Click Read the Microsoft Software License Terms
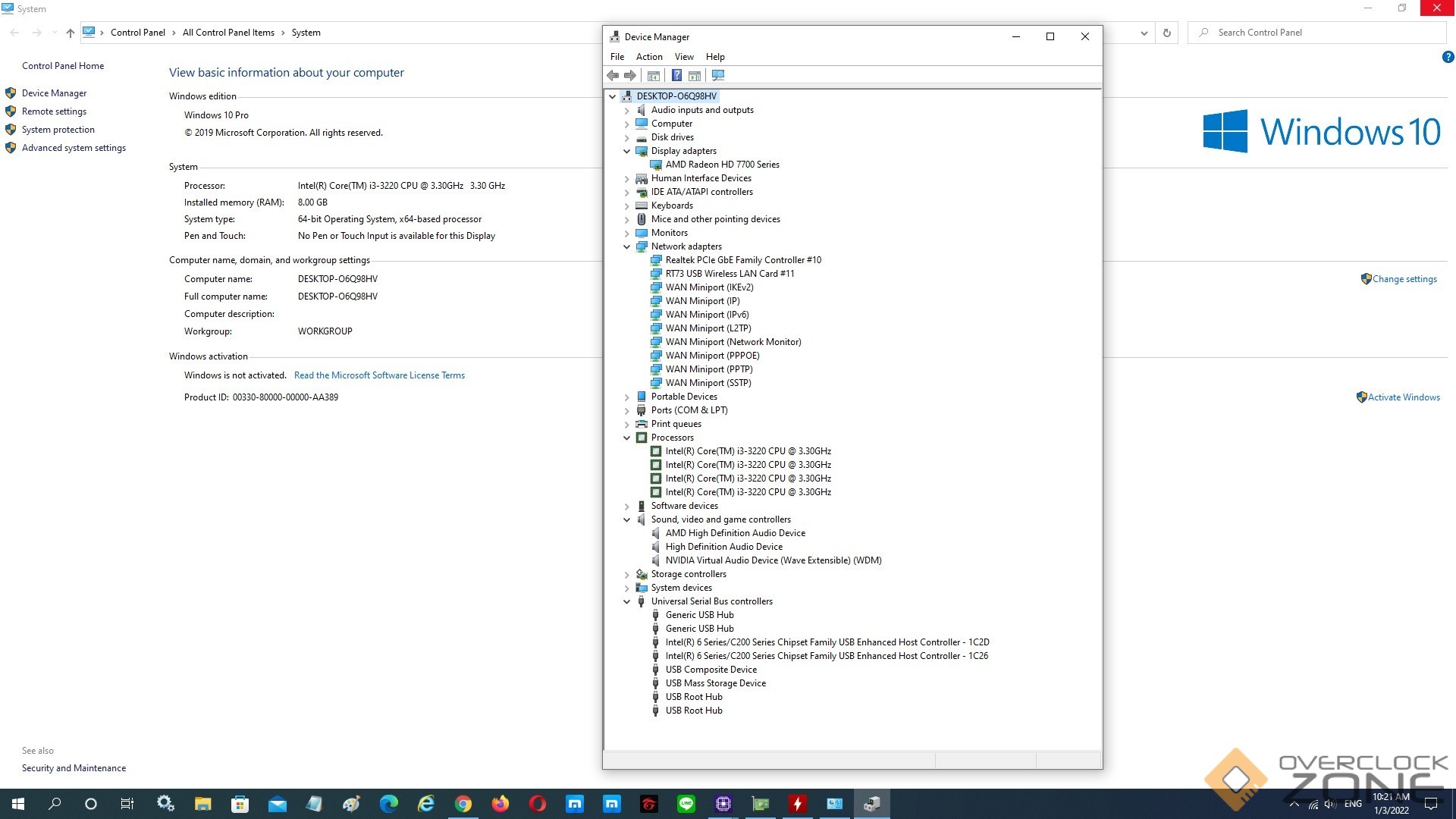This screenshot has height=819, width=1456. pyautogui.click(x=379, y=375)
